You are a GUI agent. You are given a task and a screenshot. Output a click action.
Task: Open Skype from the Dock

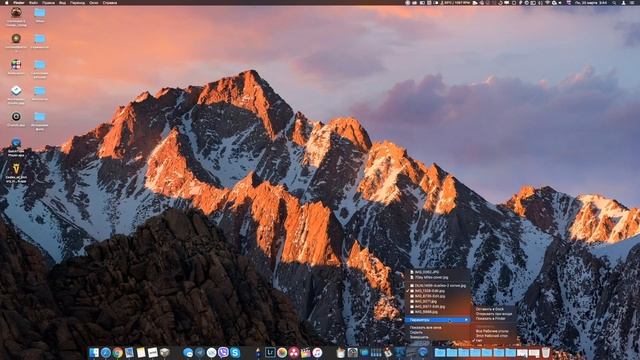pos(235,352)
